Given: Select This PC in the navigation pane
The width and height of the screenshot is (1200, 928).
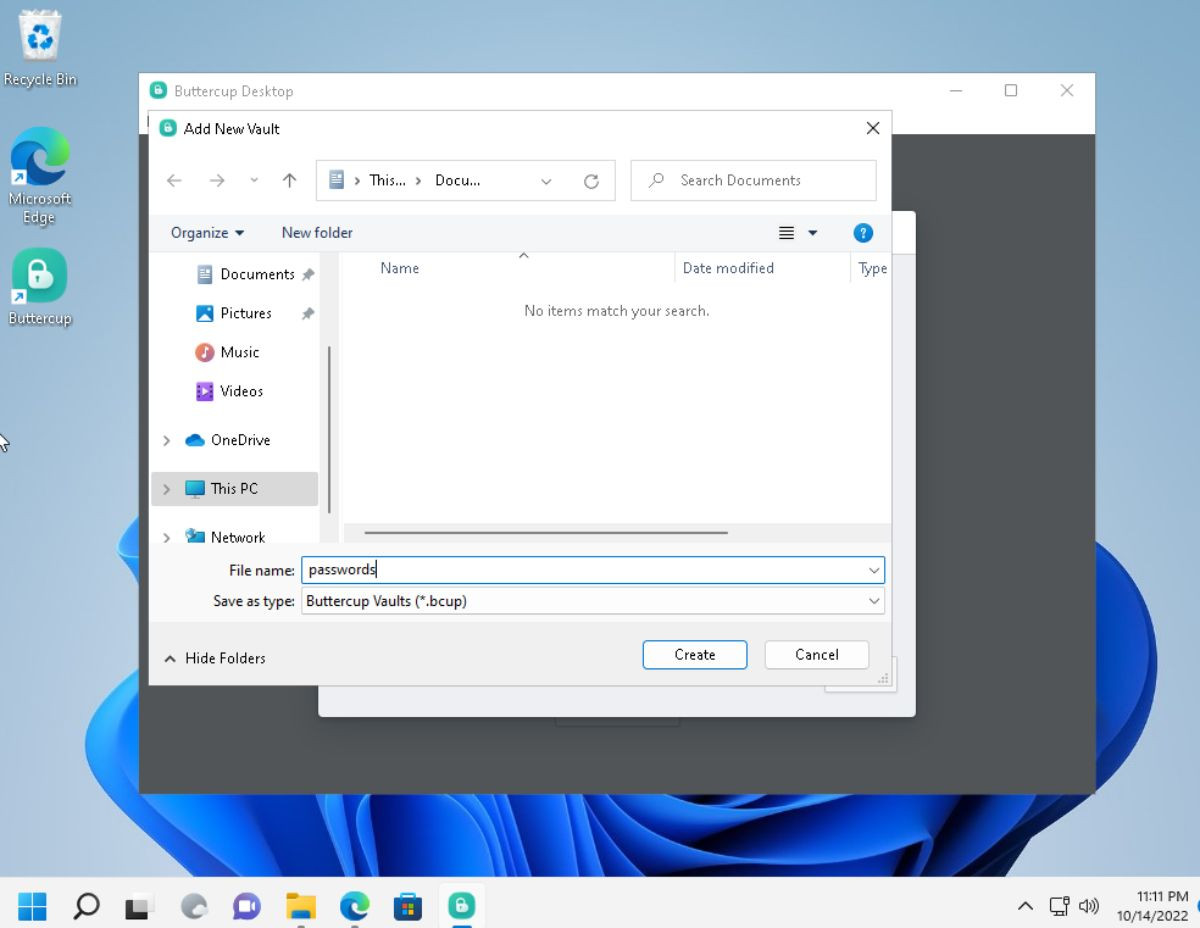Looking at the screenshot, I should point(234,489).
